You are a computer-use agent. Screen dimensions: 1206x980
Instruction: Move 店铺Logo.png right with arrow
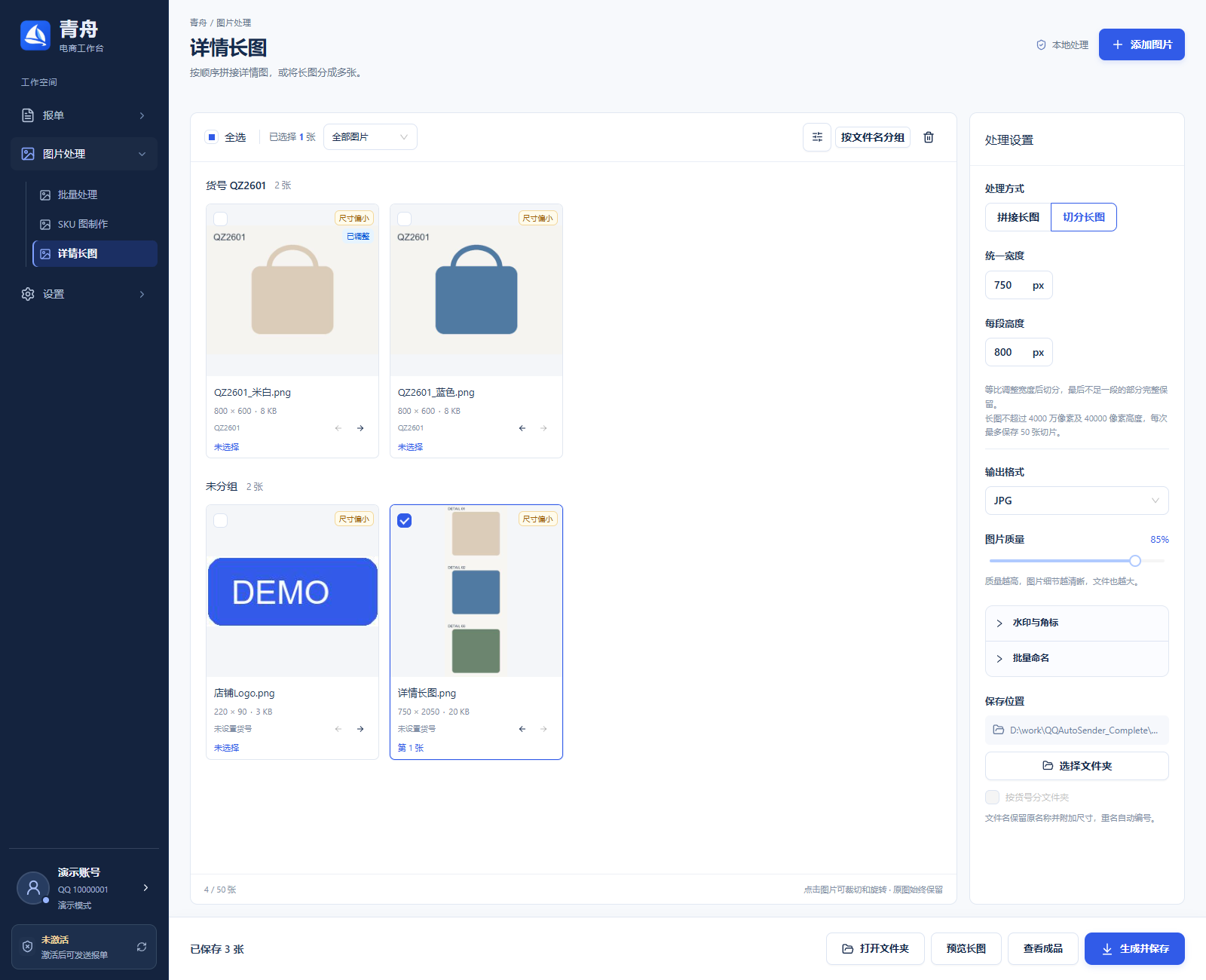pos(360,729)
